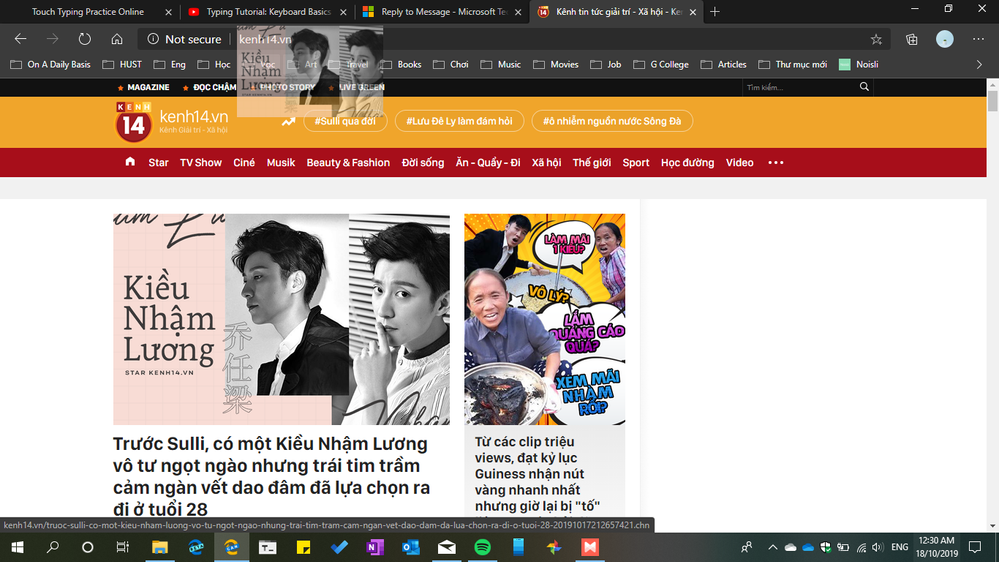Open volume control speaker icon

[x=878, y=547]
